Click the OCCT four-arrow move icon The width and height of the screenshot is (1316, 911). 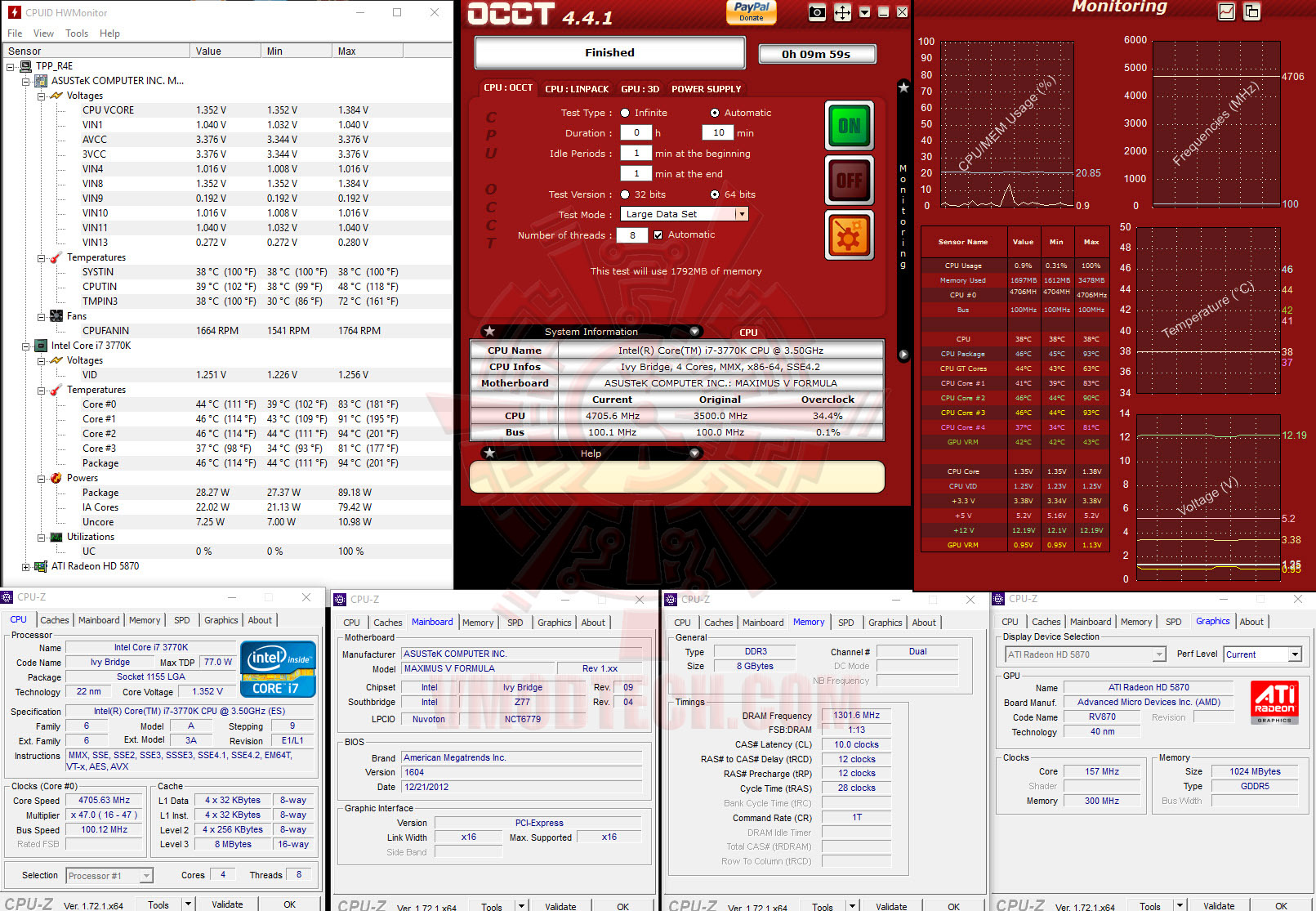click(842, 12)
